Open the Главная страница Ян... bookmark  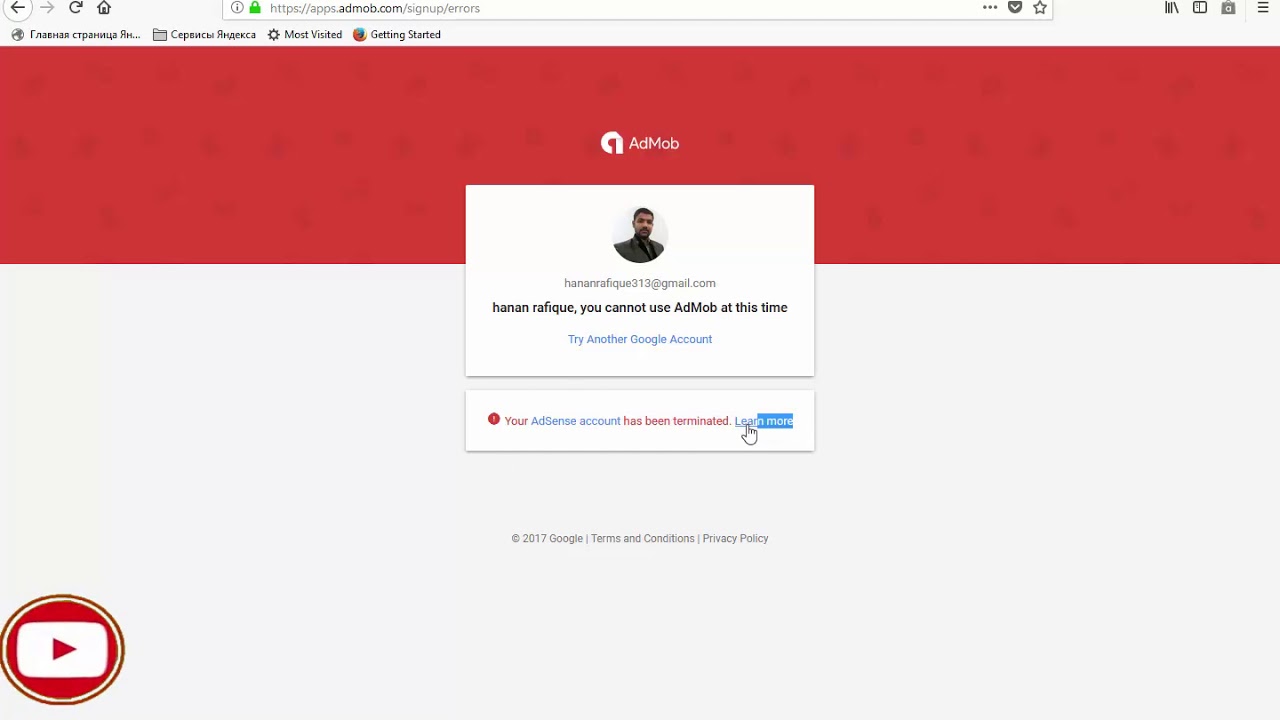76,34
